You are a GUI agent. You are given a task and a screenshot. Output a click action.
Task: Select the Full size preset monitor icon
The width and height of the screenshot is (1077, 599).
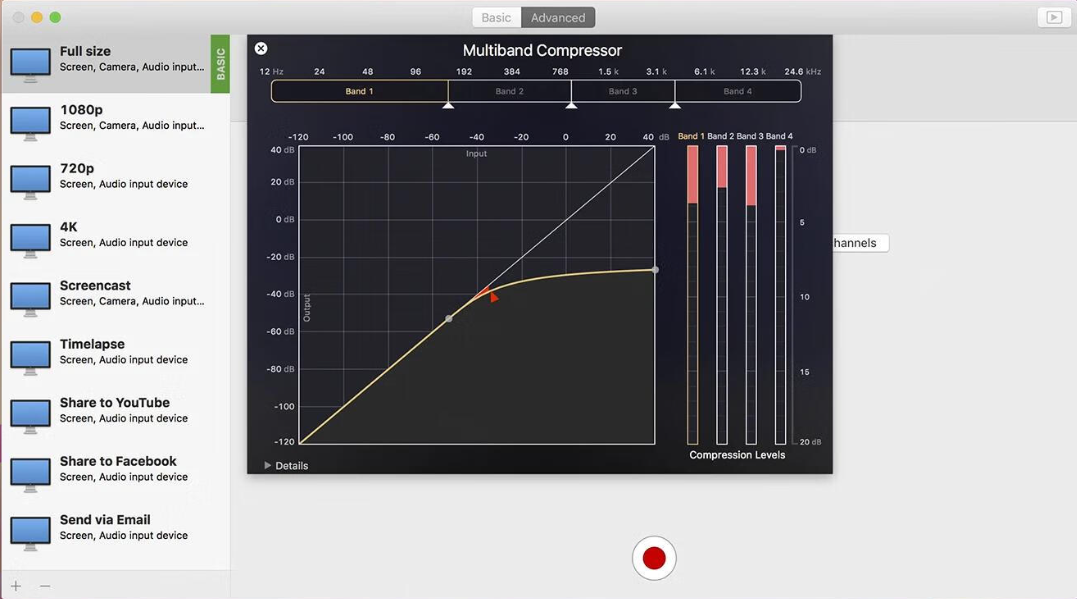[30, 65]
